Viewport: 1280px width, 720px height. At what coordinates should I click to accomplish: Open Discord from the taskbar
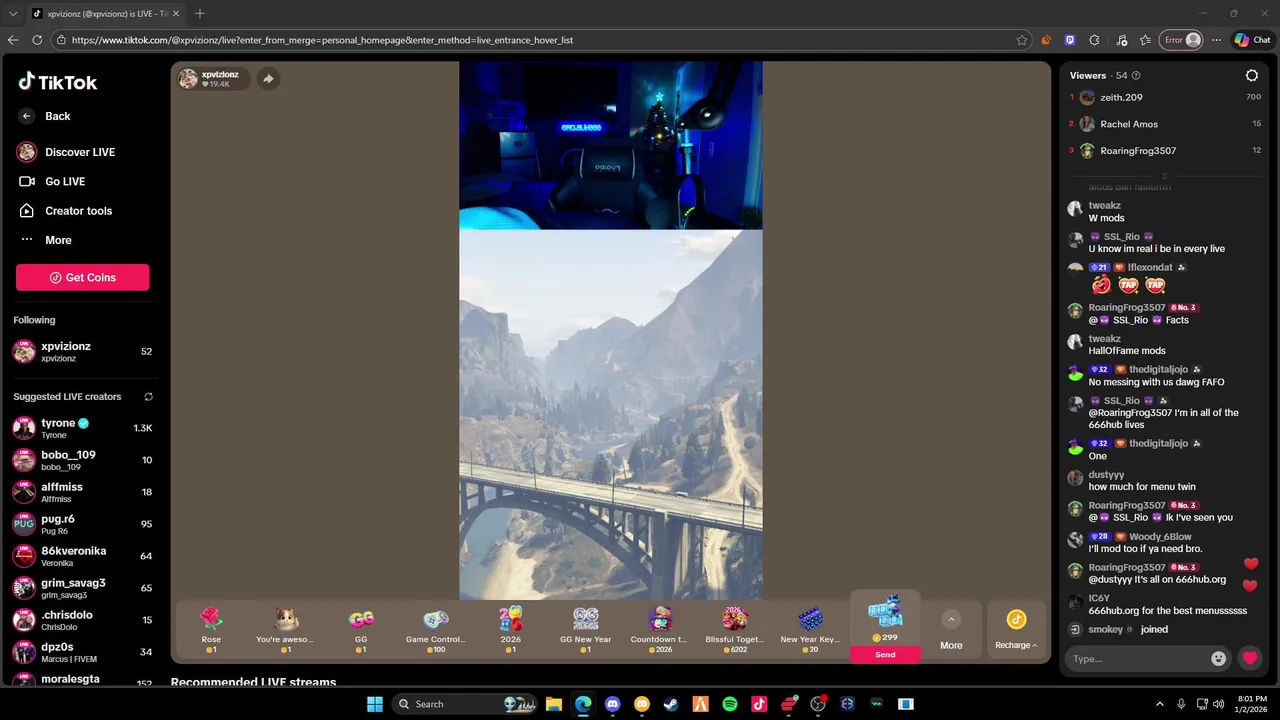click(x=612, y=704)
